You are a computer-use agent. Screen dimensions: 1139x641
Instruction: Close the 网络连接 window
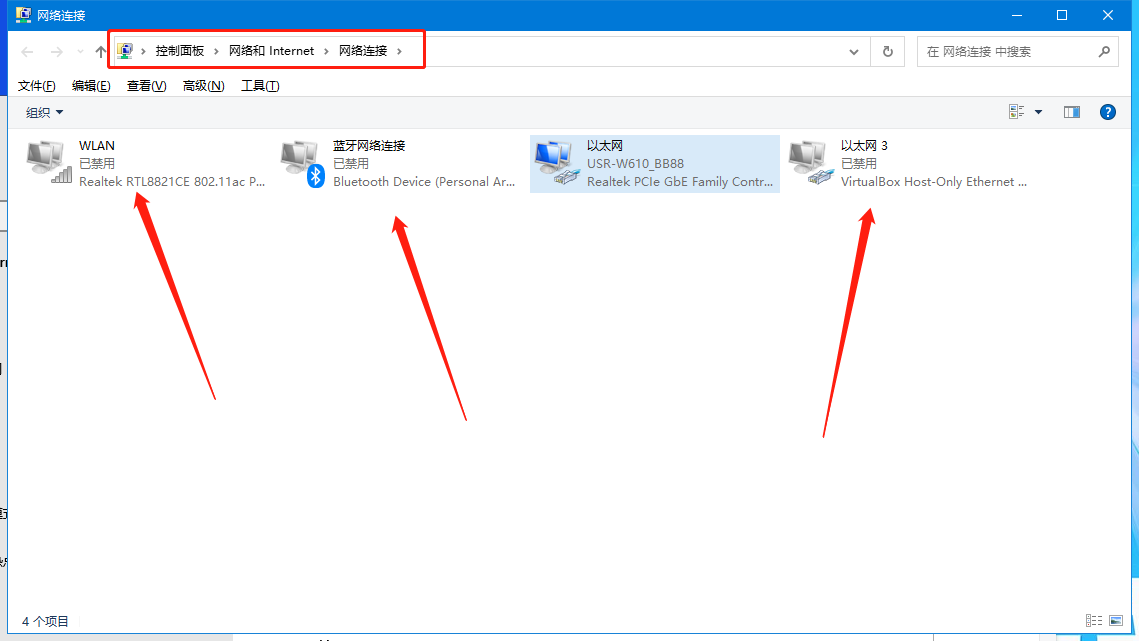click(x=1108, y=15)
